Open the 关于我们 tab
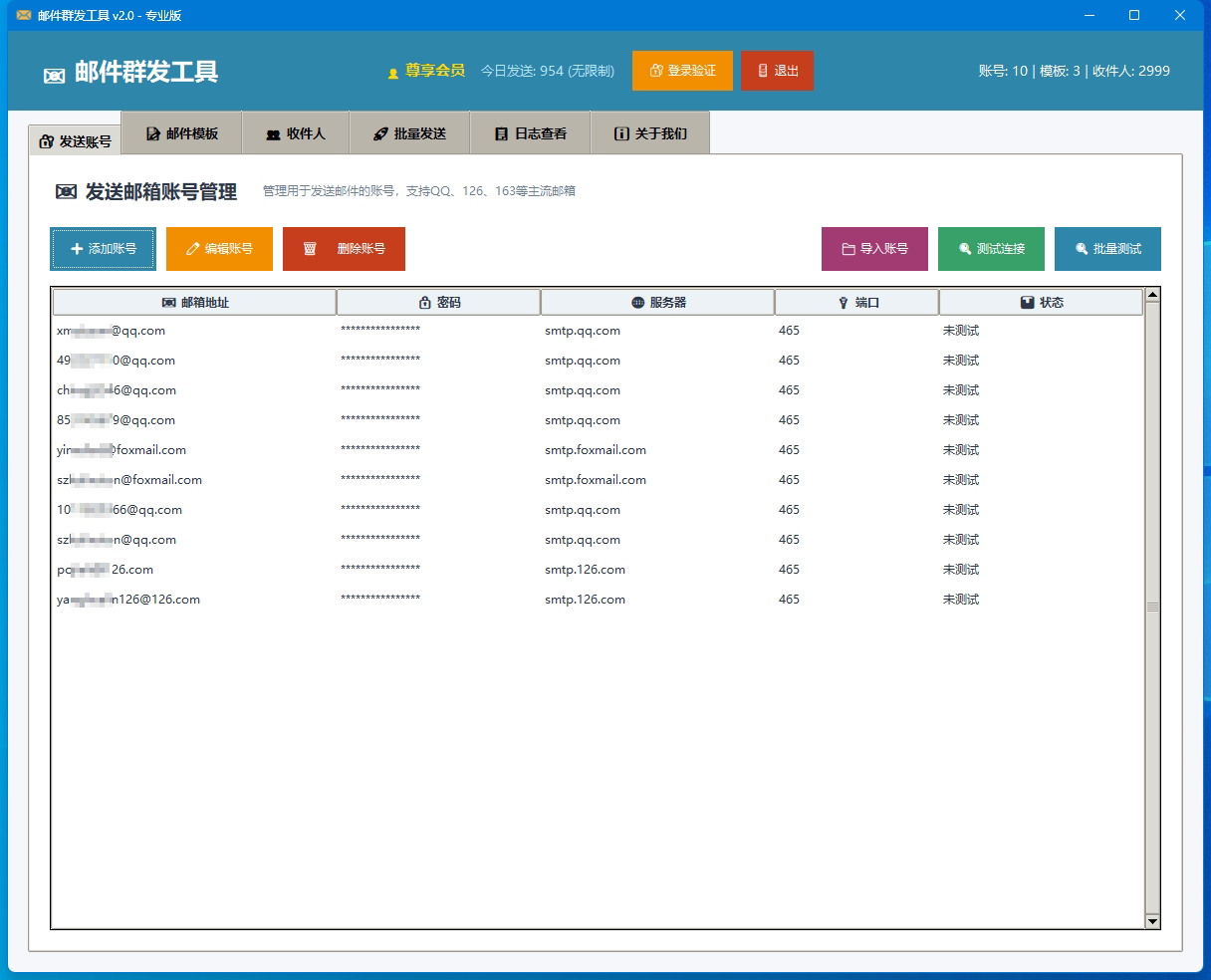Viewport: 1211px width, 980px height. [x=650, y=133]
